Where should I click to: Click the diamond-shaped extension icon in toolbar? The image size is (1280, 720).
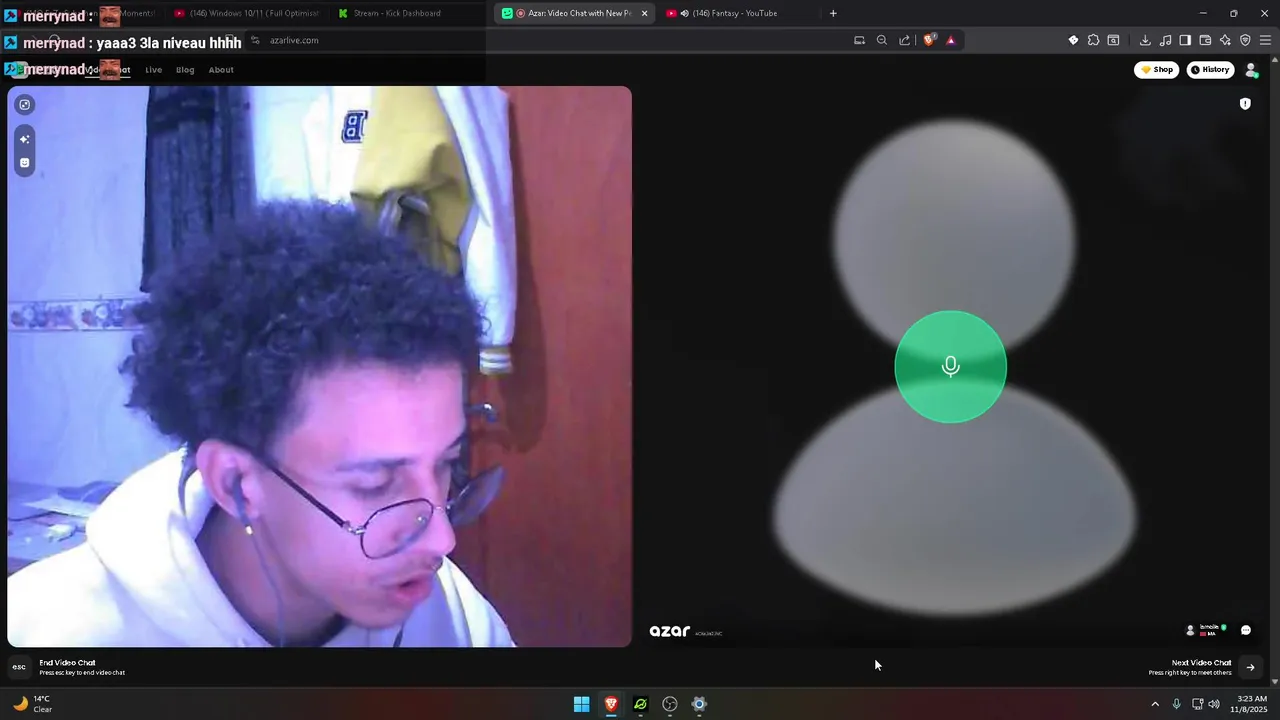pyautogui.click(x=1073, y=40)
